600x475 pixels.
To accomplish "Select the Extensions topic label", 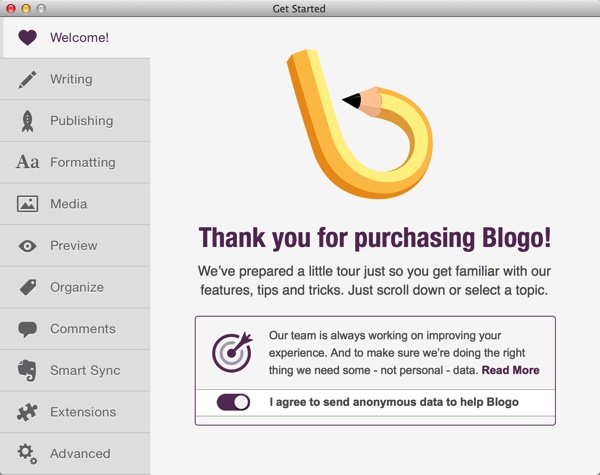I will (83, 412).
